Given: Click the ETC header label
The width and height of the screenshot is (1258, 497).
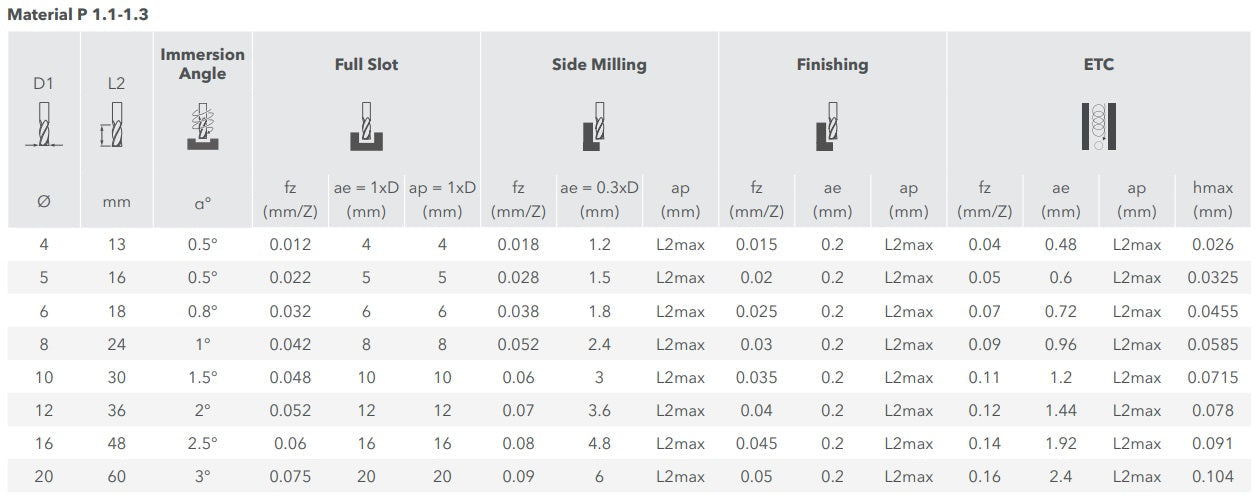Looking at the screenshot, I should point(1098,65).
